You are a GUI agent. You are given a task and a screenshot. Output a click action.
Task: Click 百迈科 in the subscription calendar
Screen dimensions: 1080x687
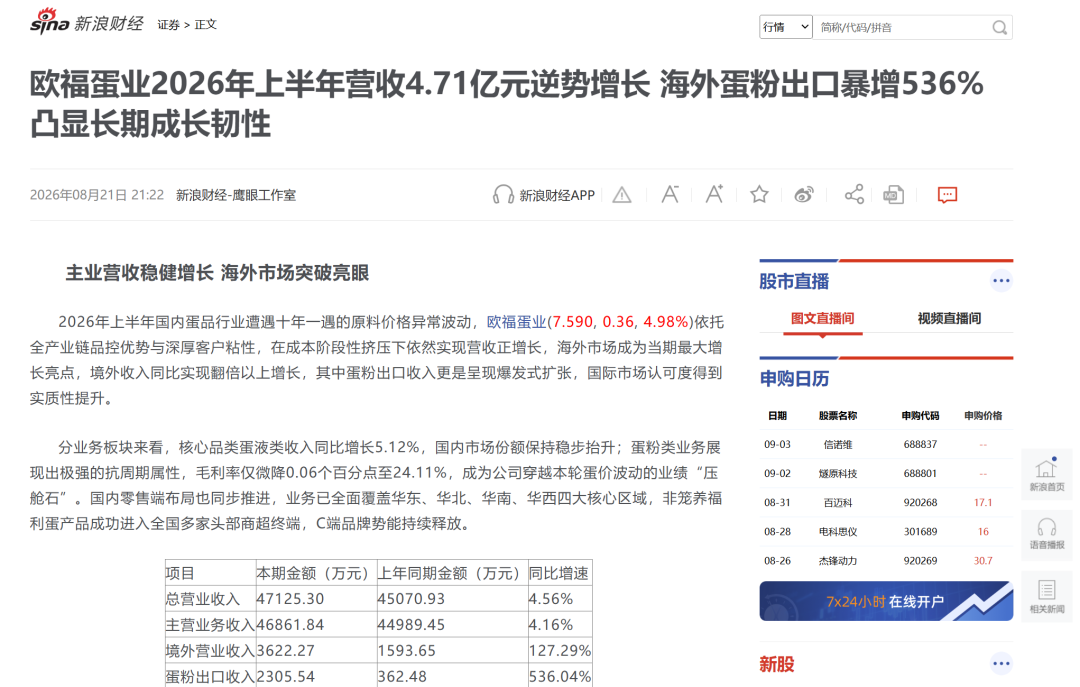point(838,502)
